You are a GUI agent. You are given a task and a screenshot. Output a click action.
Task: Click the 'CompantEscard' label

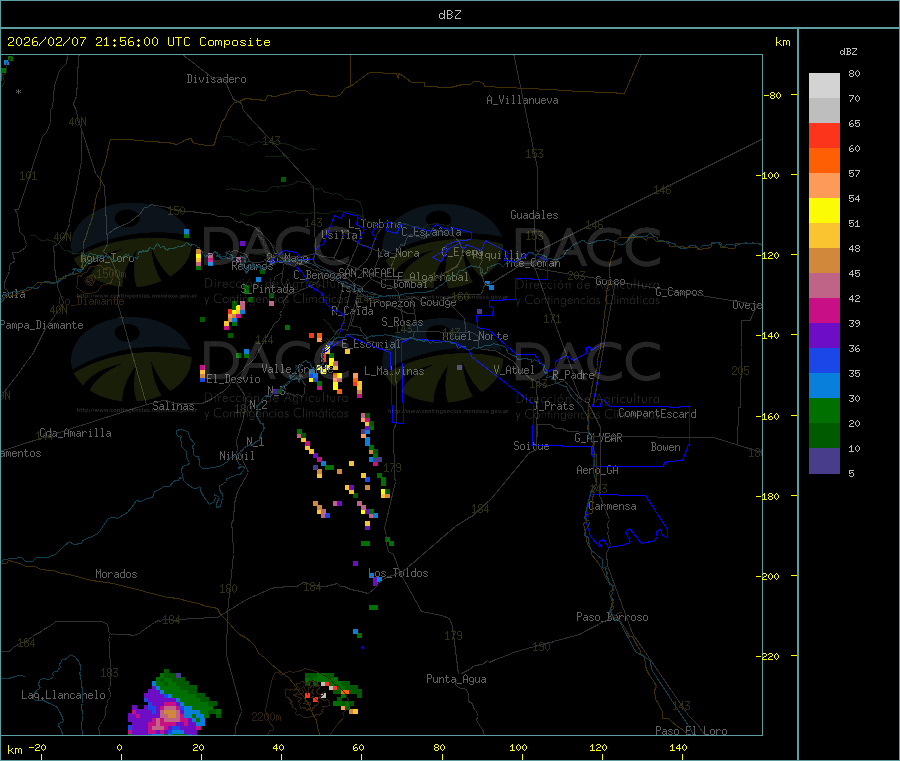pyautogui.click(x=658, y=413)
